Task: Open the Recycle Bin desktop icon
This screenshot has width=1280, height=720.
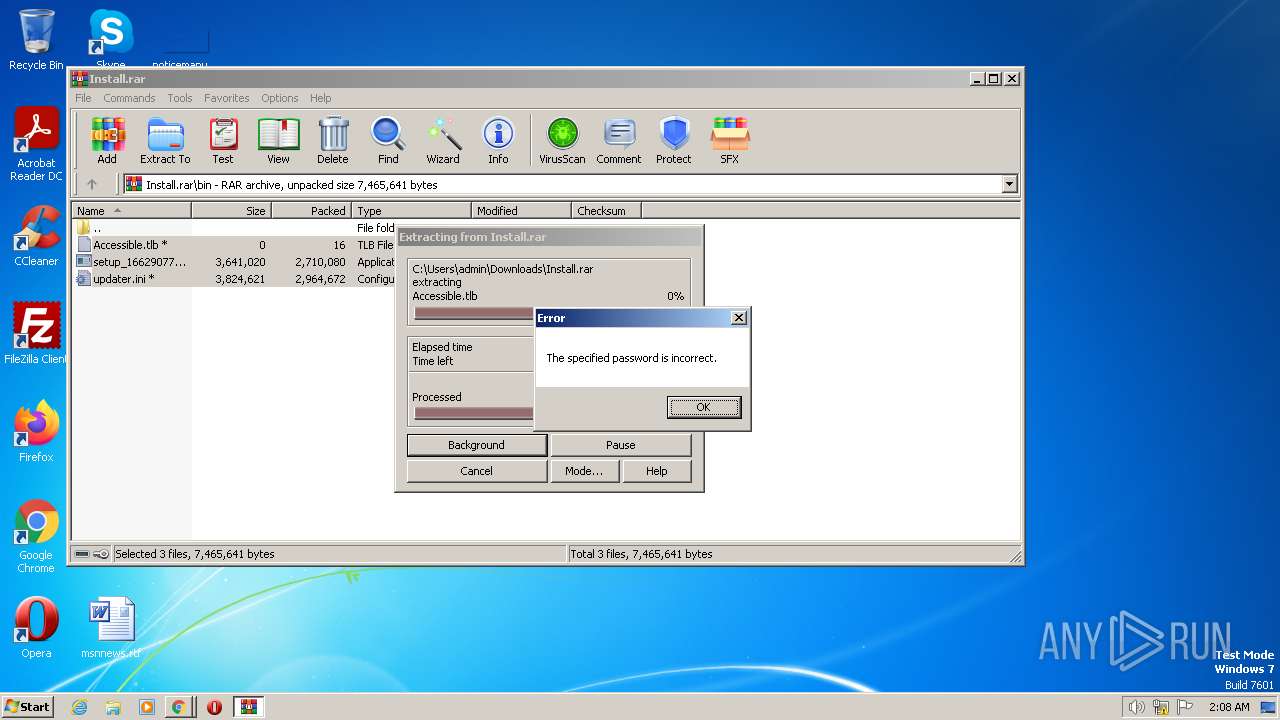Action: (36, 40)
